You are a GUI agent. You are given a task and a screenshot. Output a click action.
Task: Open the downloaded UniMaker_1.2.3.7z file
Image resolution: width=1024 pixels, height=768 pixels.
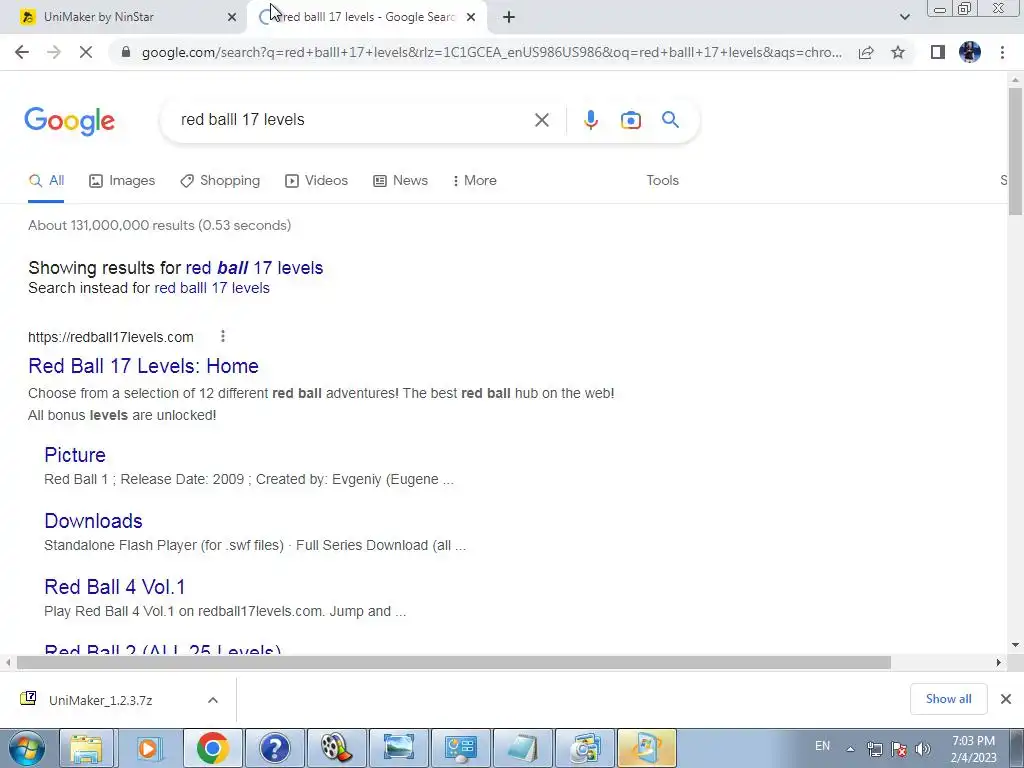coord(101,700)
